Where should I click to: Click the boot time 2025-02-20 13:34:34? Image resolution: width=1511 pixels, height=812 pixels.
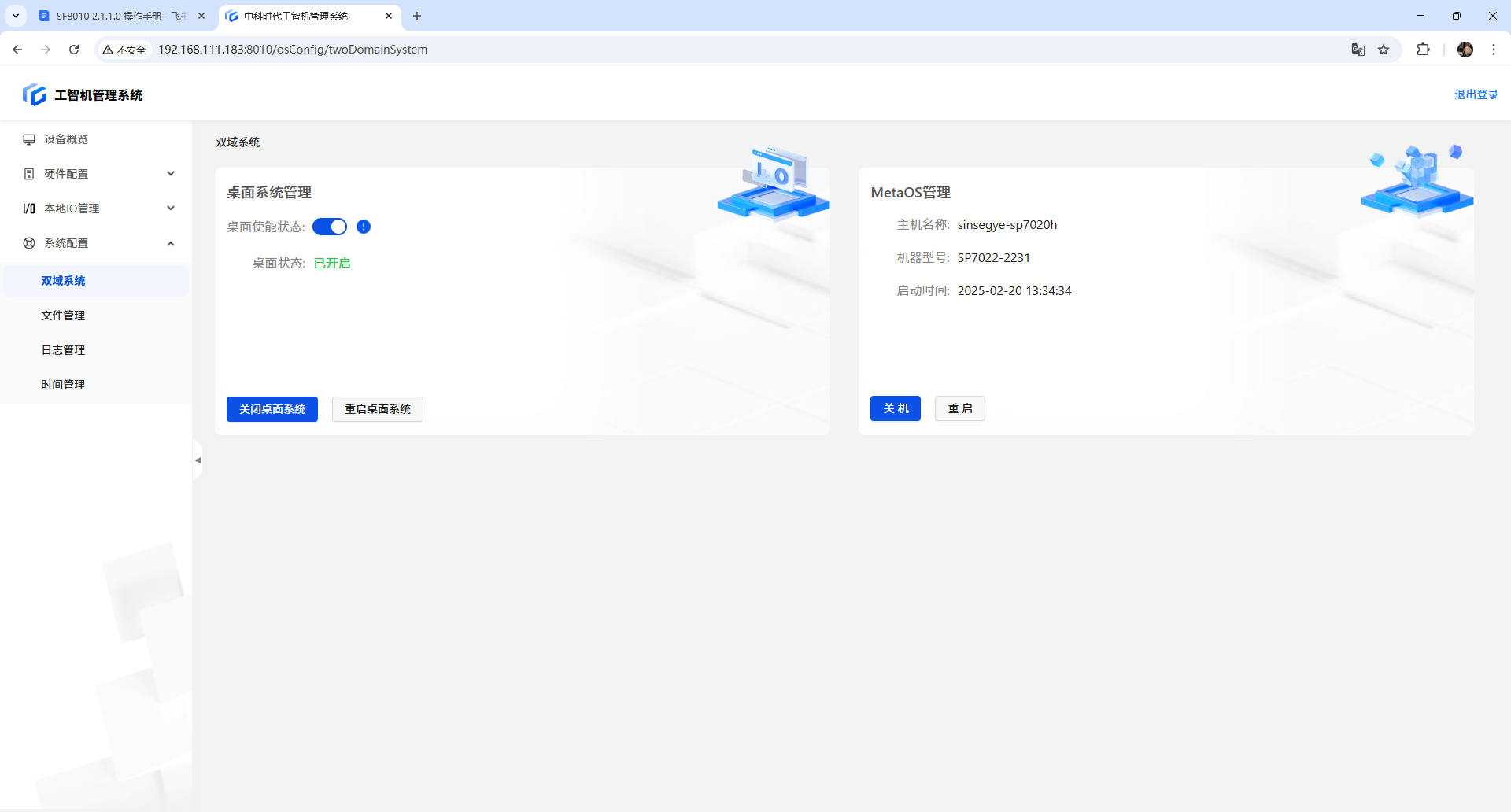click(1014, 291)
